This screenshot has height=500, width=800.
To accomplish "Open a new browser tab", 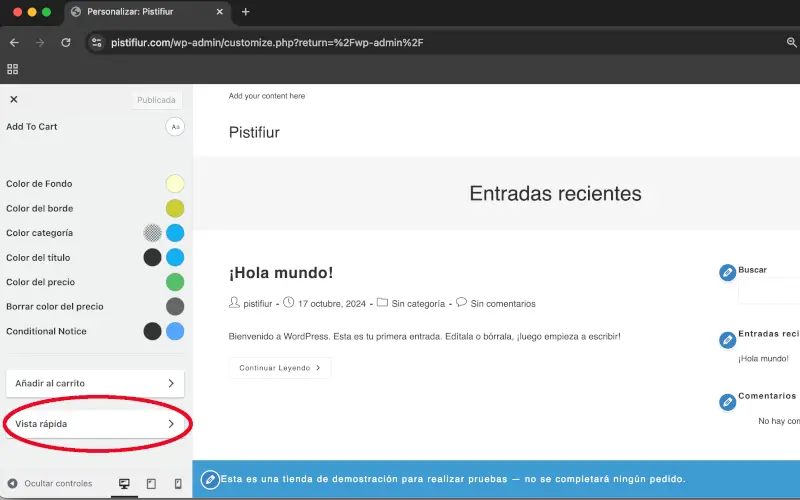I will coord(245,12).
